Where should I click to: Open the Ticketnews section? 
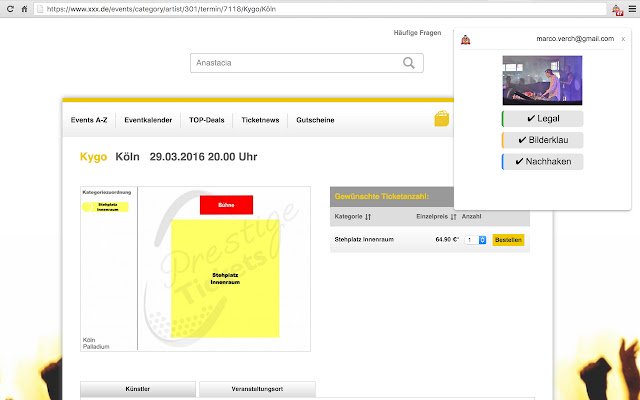[x=260, y=120]
